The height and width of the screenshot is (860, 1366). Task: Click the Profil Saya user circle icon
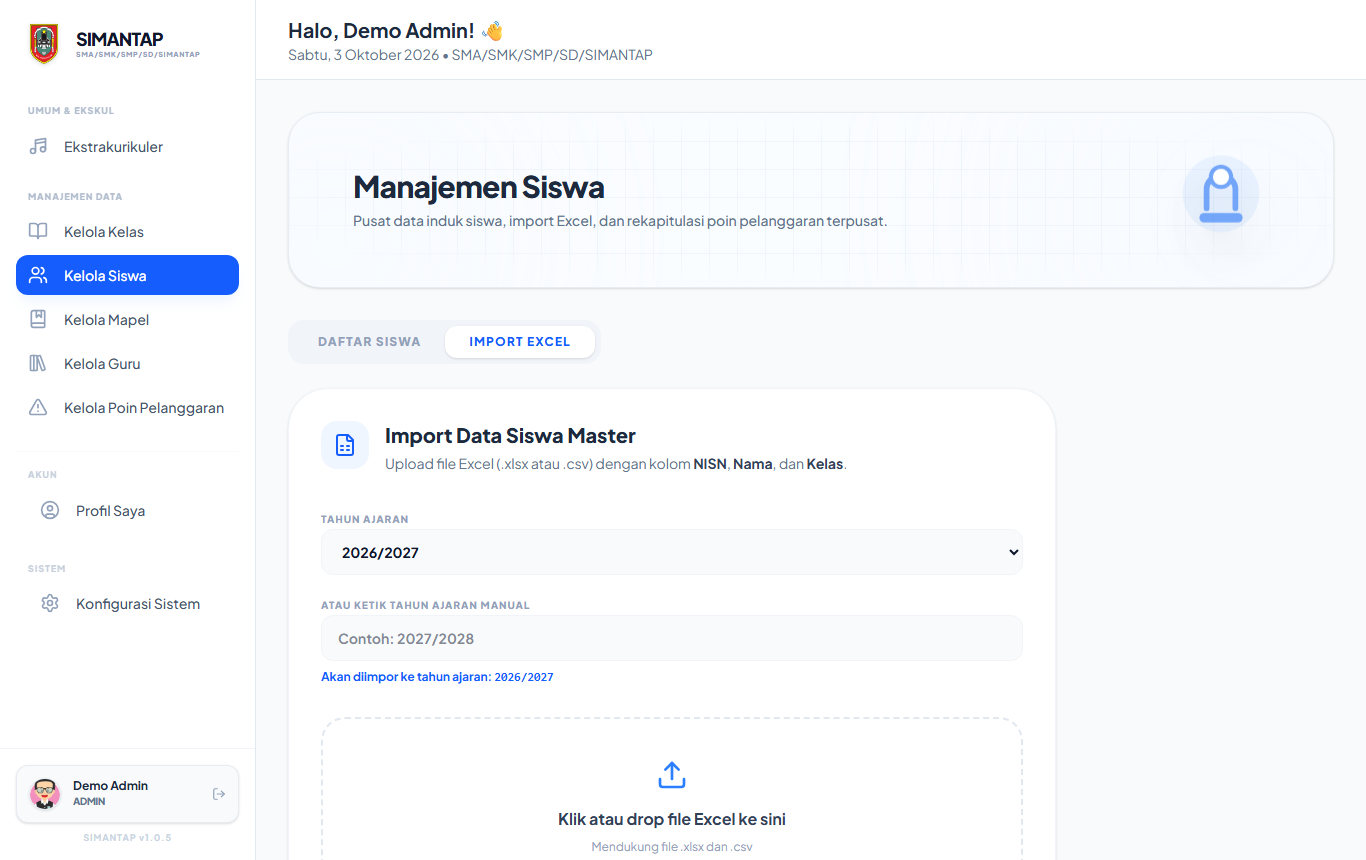click(x=50, y=511)
